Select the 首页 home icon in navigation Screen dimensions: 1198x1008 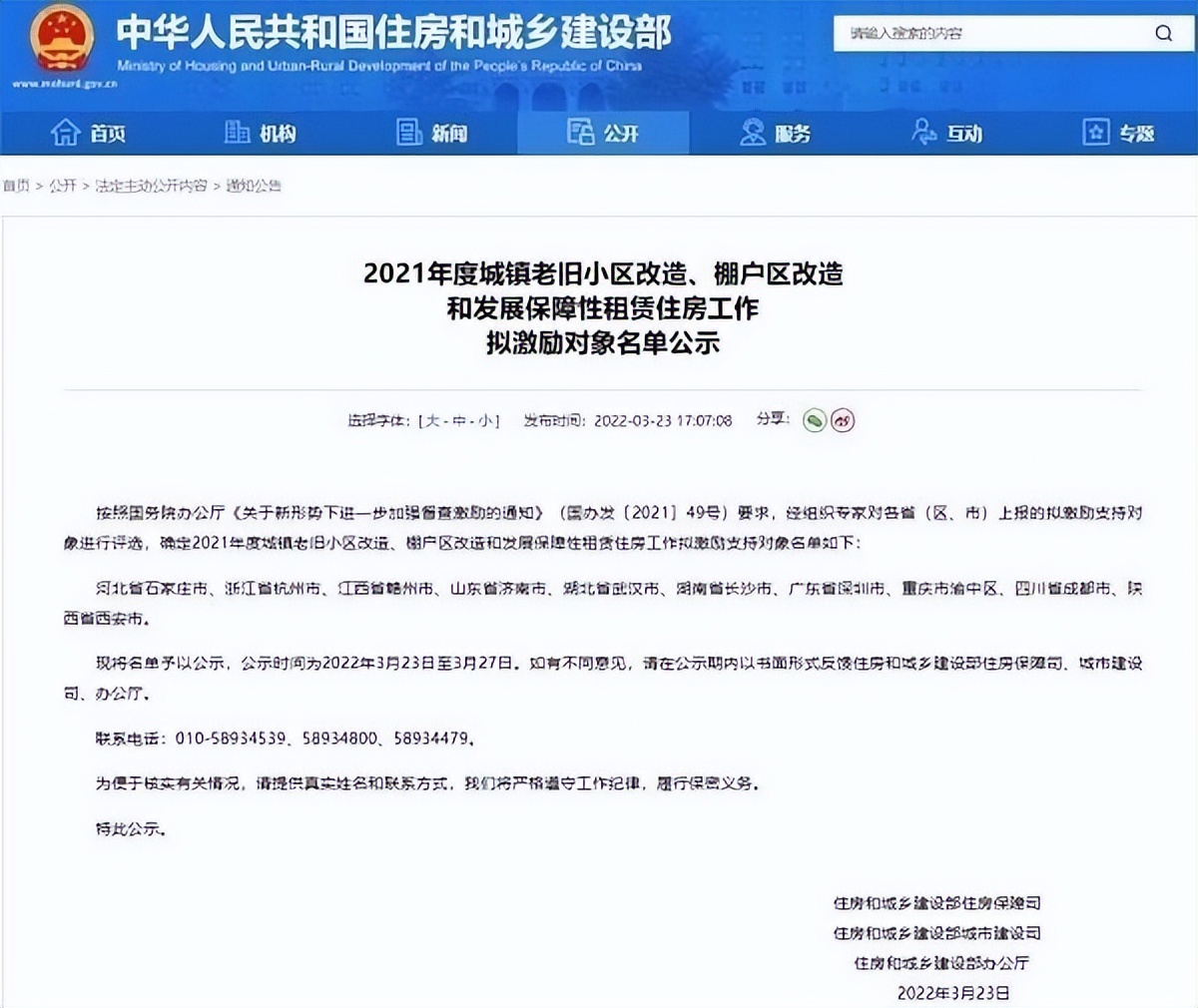[x=66, y=132]
